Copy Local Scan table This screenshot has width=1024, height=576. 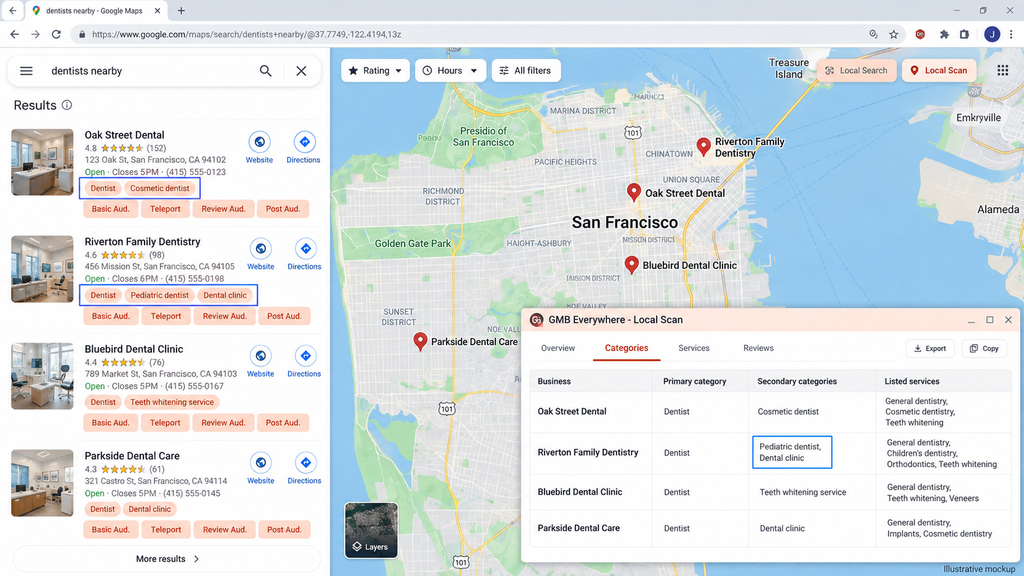(984, 349)
